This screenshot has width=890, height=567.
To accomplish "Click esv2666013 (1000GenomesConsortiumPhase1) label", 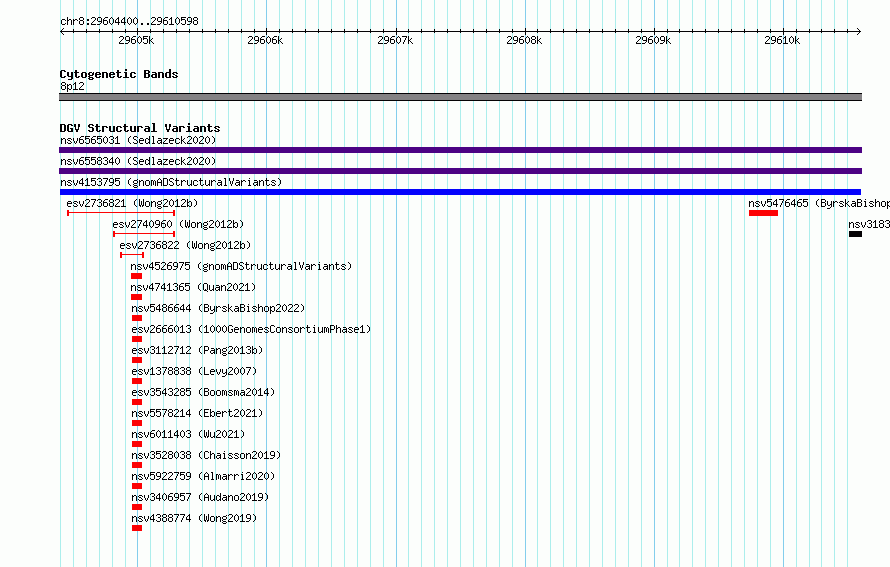I will (251, 329).
